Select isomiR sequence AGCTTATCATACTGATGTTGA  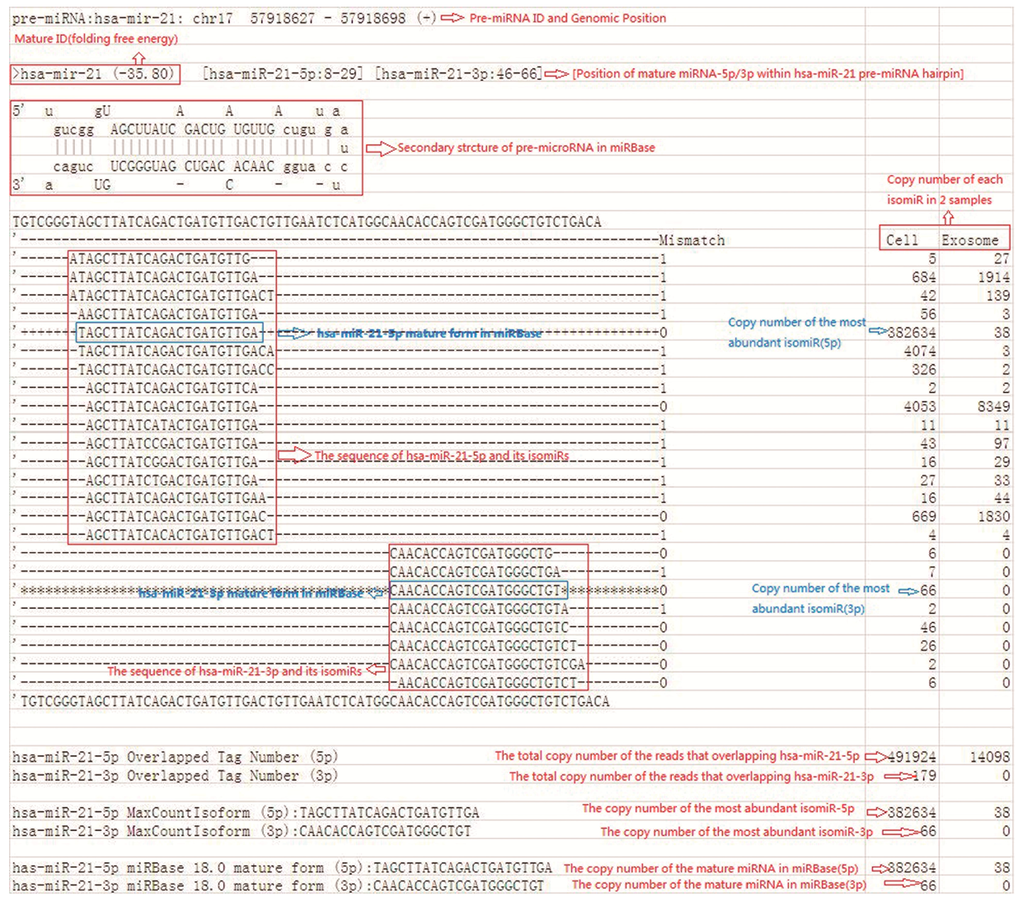pyautogui.click(x=172, y=425)
